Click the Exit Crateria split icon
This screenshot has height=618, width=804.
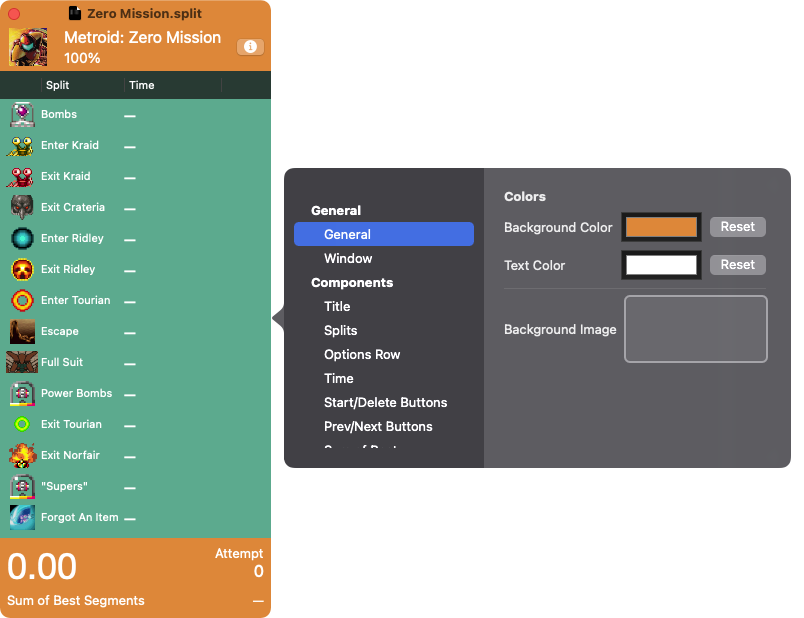[22, 208]
